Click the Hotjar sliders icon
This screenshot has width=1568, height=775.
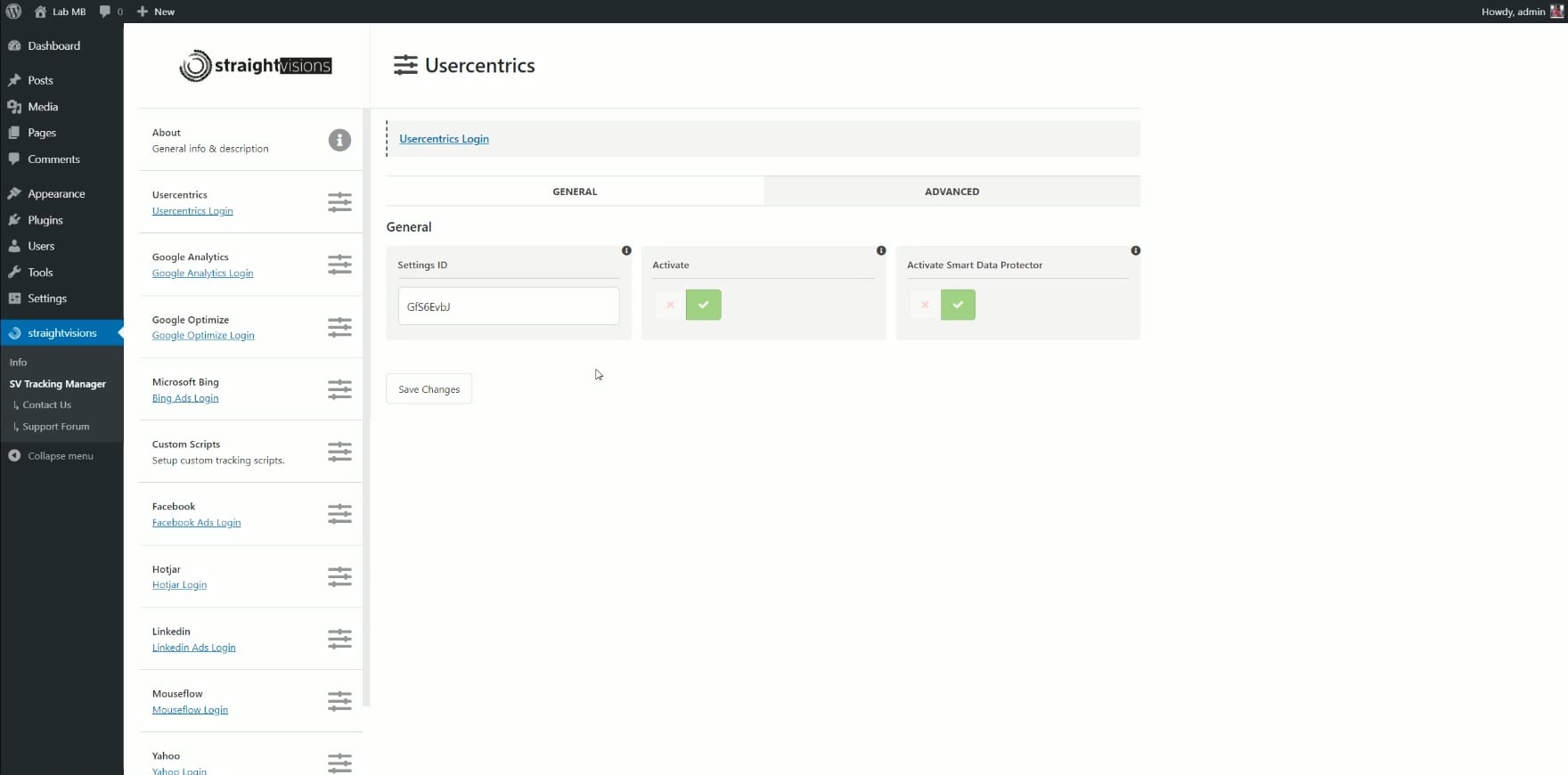coord(339,576)
